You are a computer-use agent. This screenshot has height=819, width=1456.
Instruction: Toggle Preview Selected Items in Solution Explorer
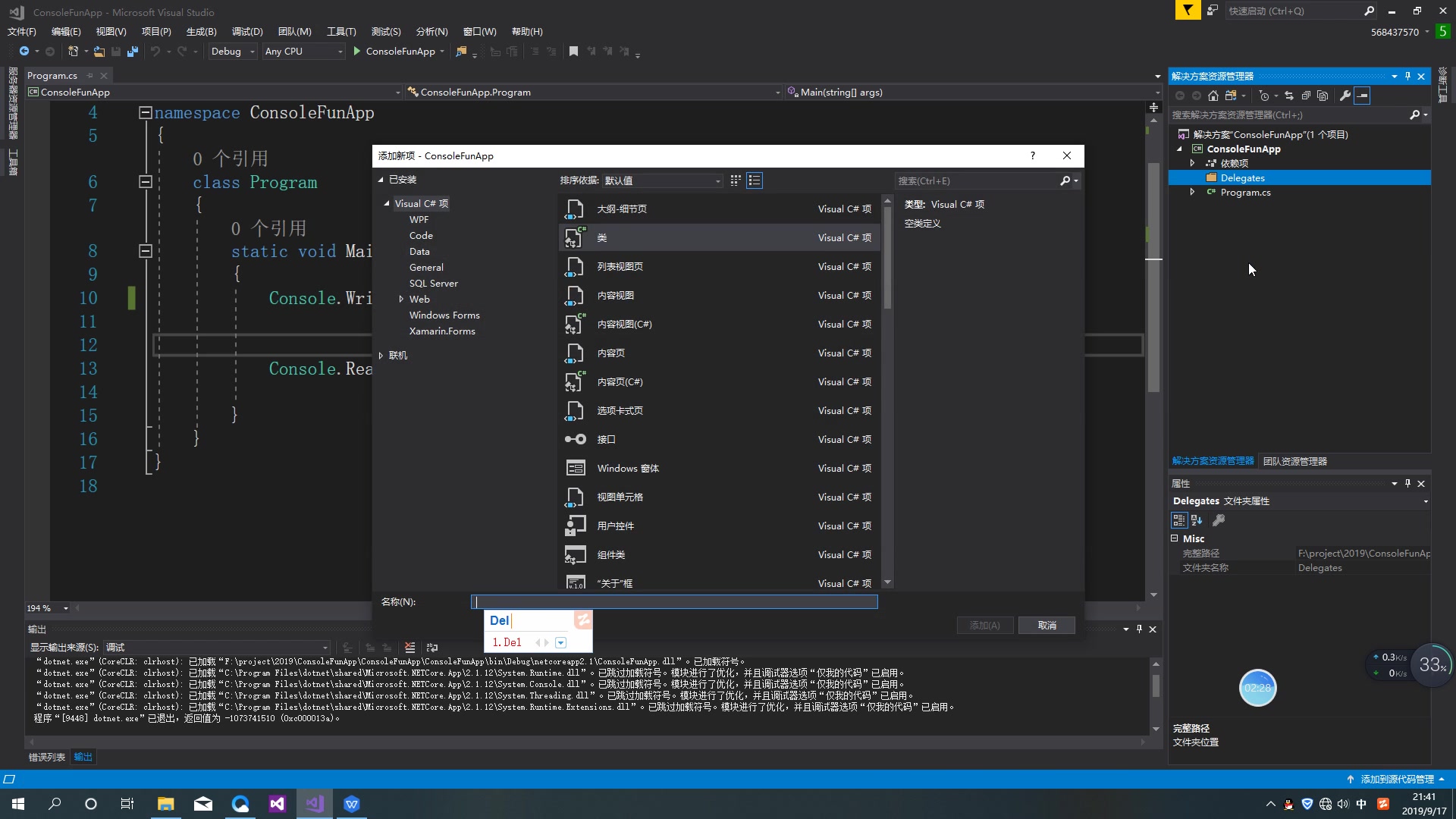click(1362, 96)
